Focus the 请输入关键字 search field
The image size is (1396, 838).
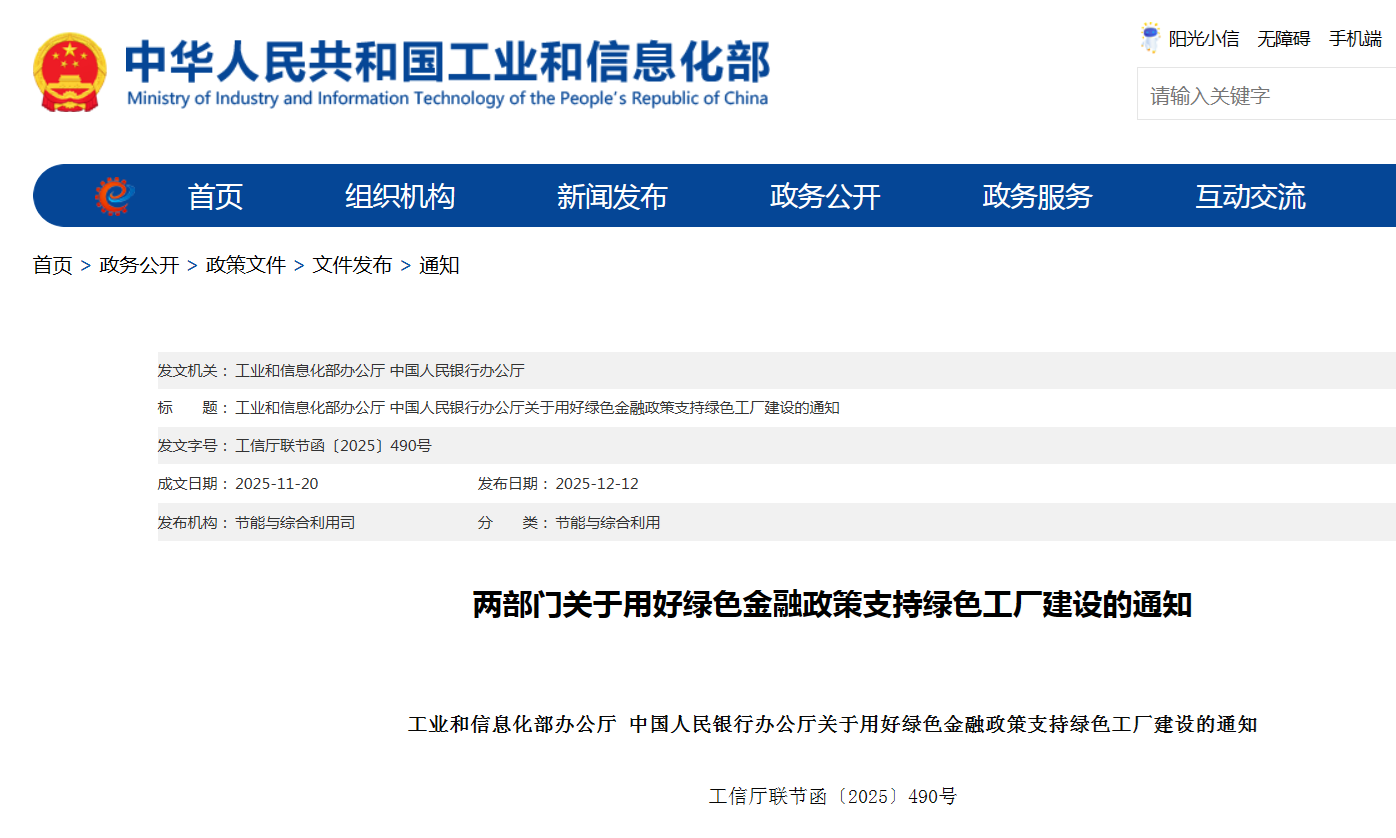(1265, 95)
